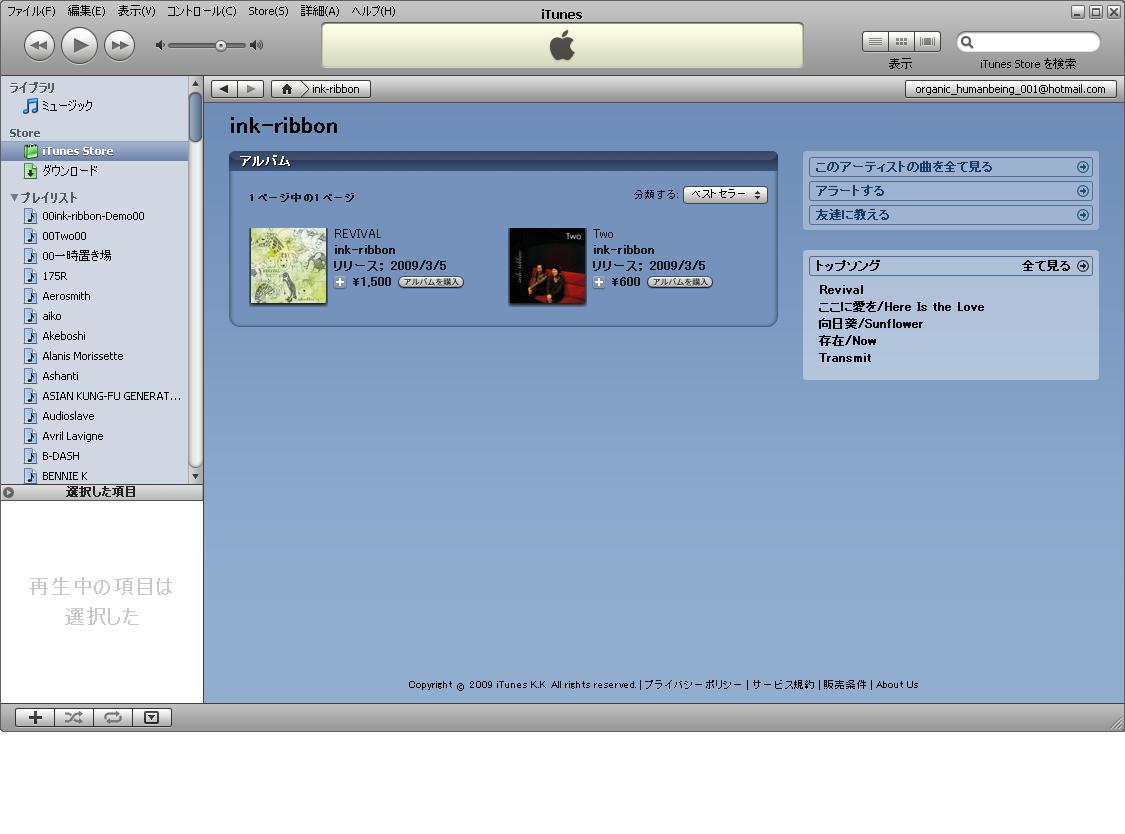The width and height of the screenshot is (1125, 834).
Task: Select iTunes Store in the sidebar
Action: (x=95, y=151)
